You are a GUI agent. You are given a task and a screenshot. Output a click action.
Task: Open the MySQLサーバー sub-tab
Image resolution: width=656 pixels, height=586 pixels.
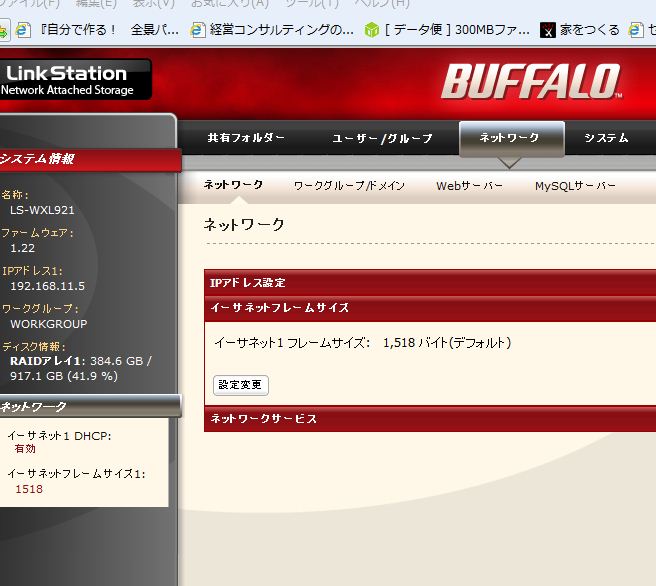tap(575, 186)
